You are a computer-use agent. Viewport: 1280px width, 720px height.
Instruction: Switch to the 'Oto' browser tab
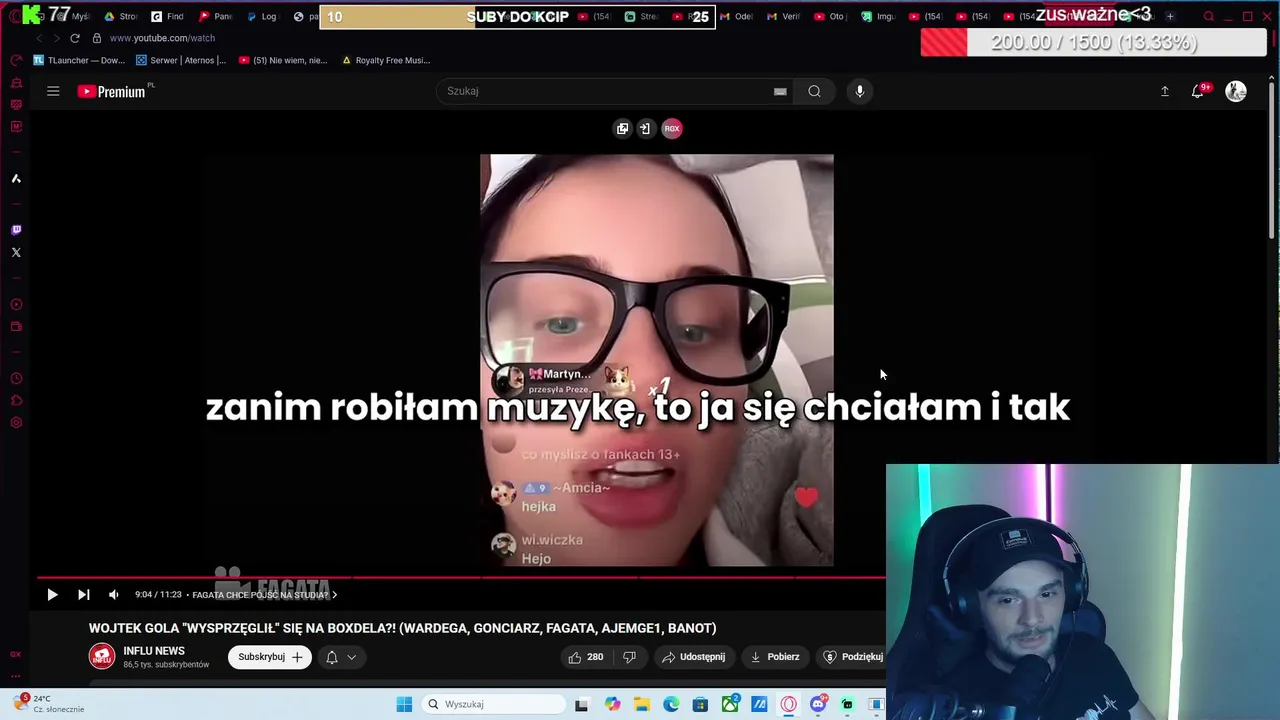click(831, 16)
